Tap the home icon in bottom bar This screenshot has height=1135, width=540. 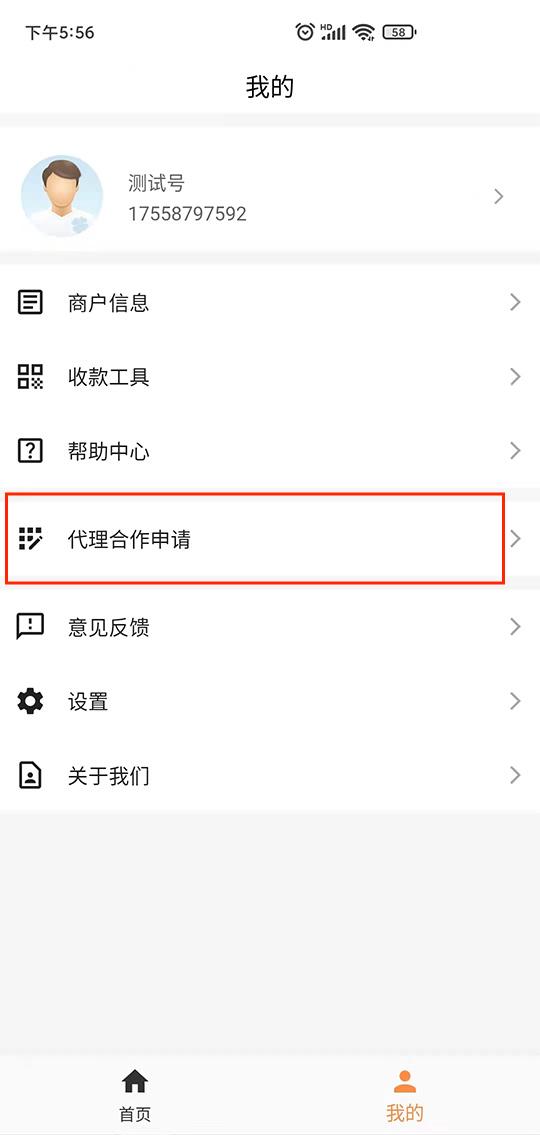tap(135, 1081)
